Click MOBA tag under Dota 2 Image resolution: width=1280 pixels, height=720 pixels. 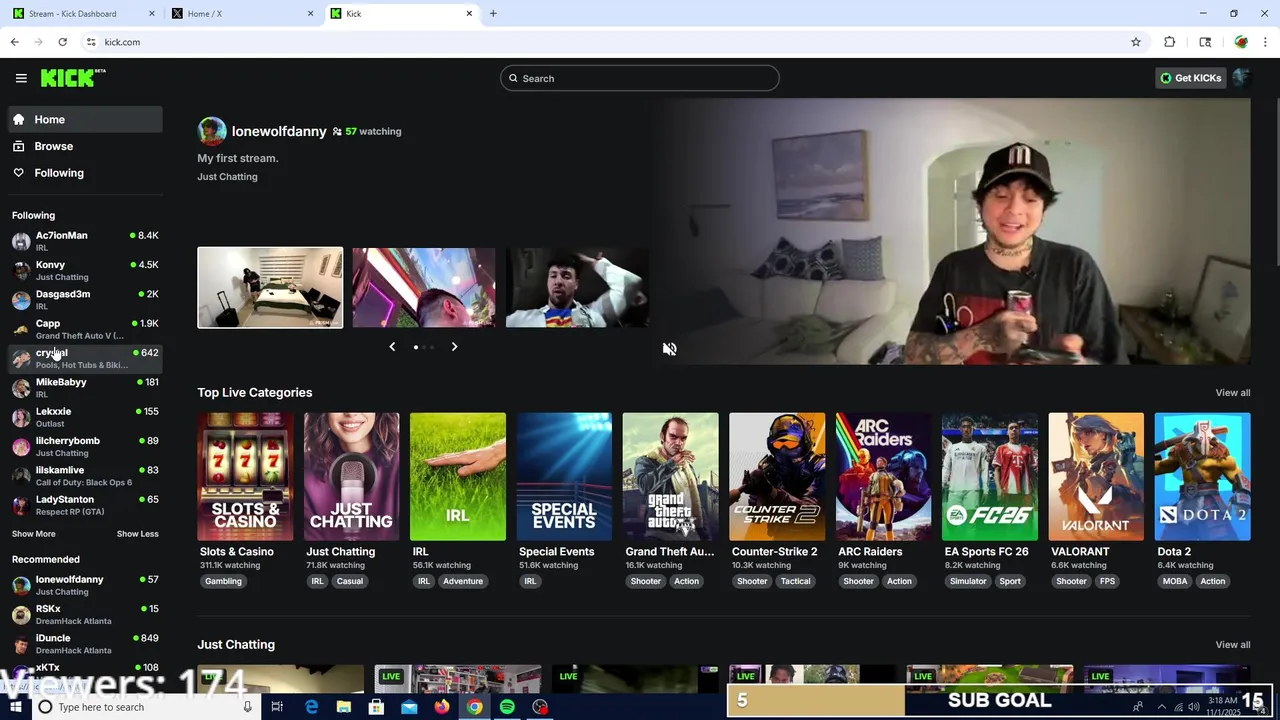tap(1175, 581)
